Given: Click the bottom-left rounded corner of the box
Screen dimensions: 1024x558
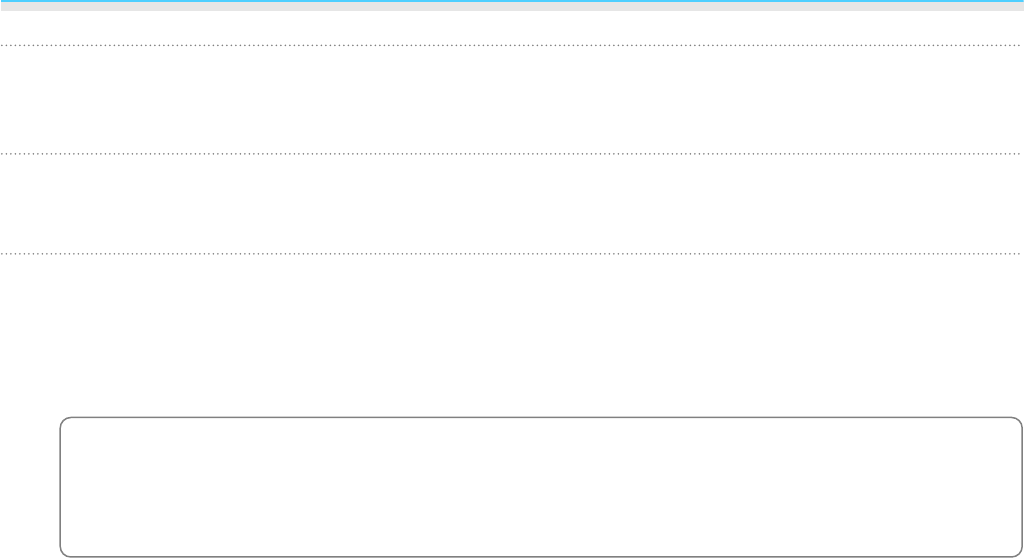Looking at the screenshot, I should point(63,553).
